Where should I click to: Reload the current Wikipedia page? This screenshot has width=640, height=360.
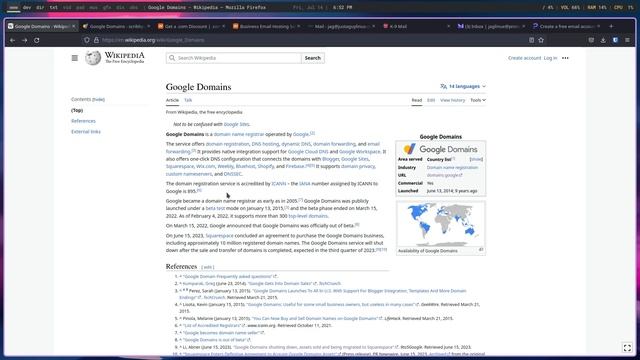click(x=37, y=40)
